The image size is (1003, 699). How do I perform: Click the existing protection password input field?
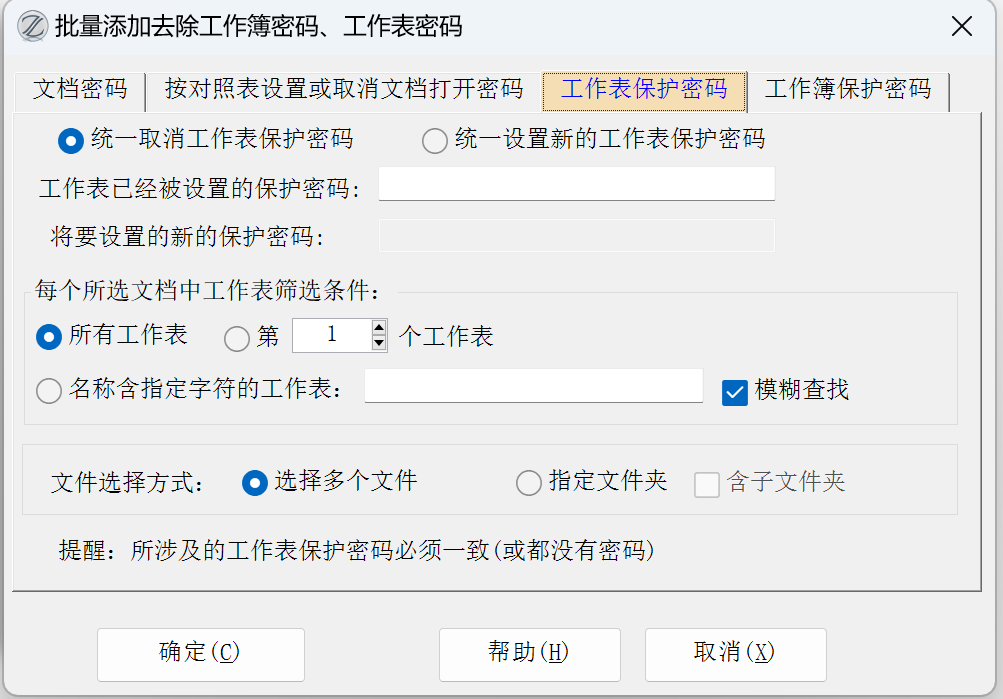click(576, 185)
